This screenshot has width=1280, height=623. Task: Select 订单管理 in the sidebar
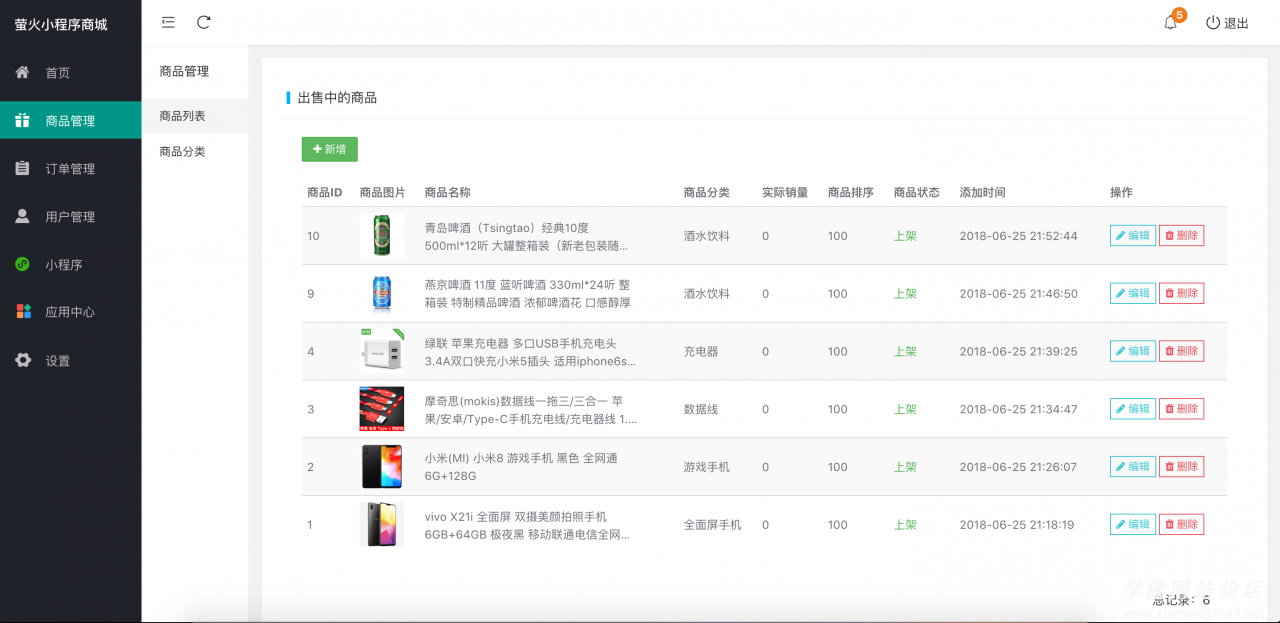tap(63, 168)
